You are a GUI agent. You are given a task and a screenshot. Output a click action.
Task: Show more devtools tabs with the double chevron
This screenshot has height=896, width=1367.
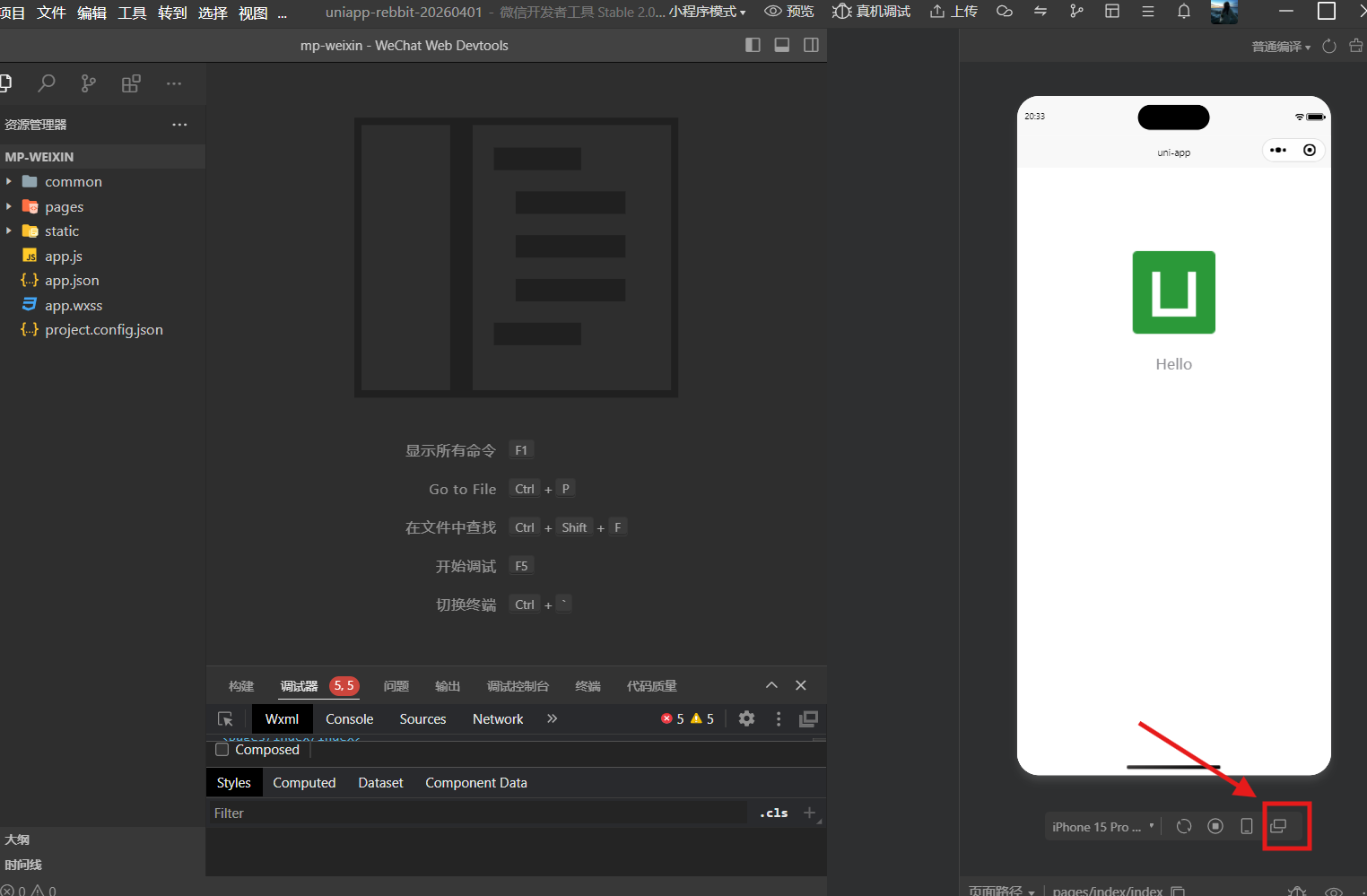pyautogui.click(x=552, y=719)
